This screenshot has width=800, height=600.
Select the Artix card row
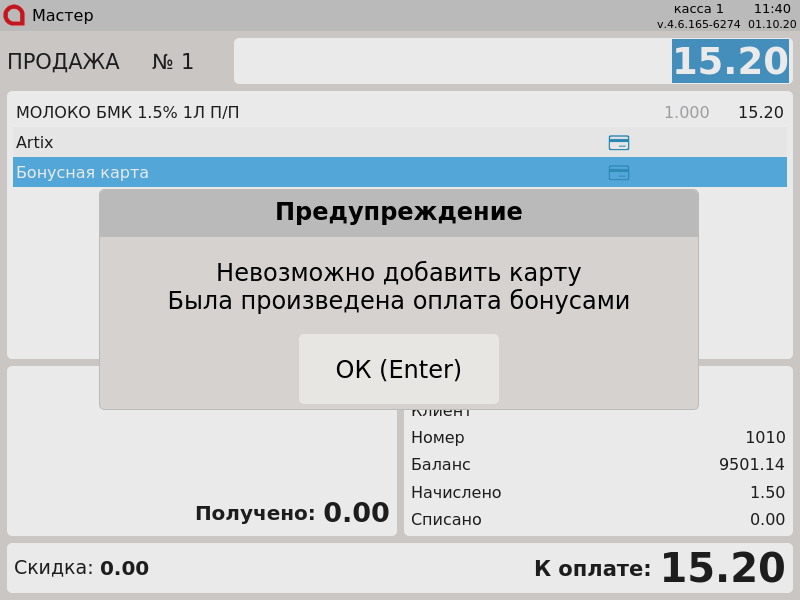click(x=300, y=143)
